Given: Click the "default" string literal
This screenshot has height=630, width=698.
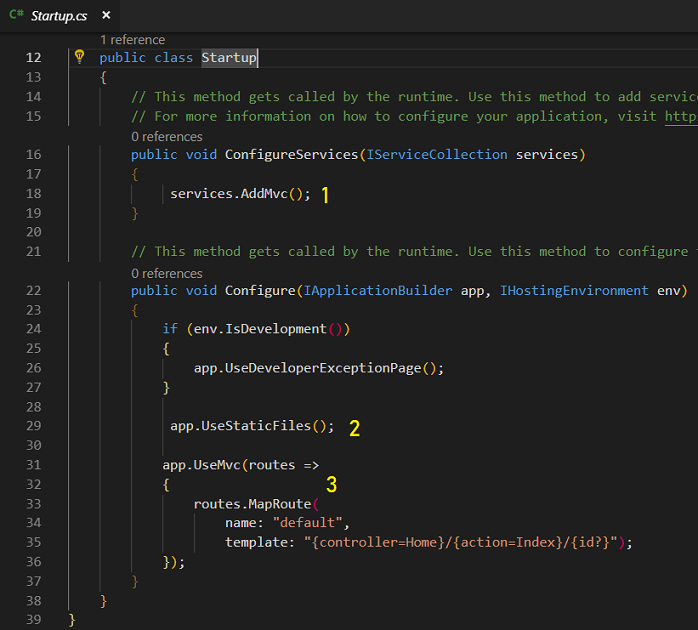Looking at the screenshot, I should pos(308,523).
